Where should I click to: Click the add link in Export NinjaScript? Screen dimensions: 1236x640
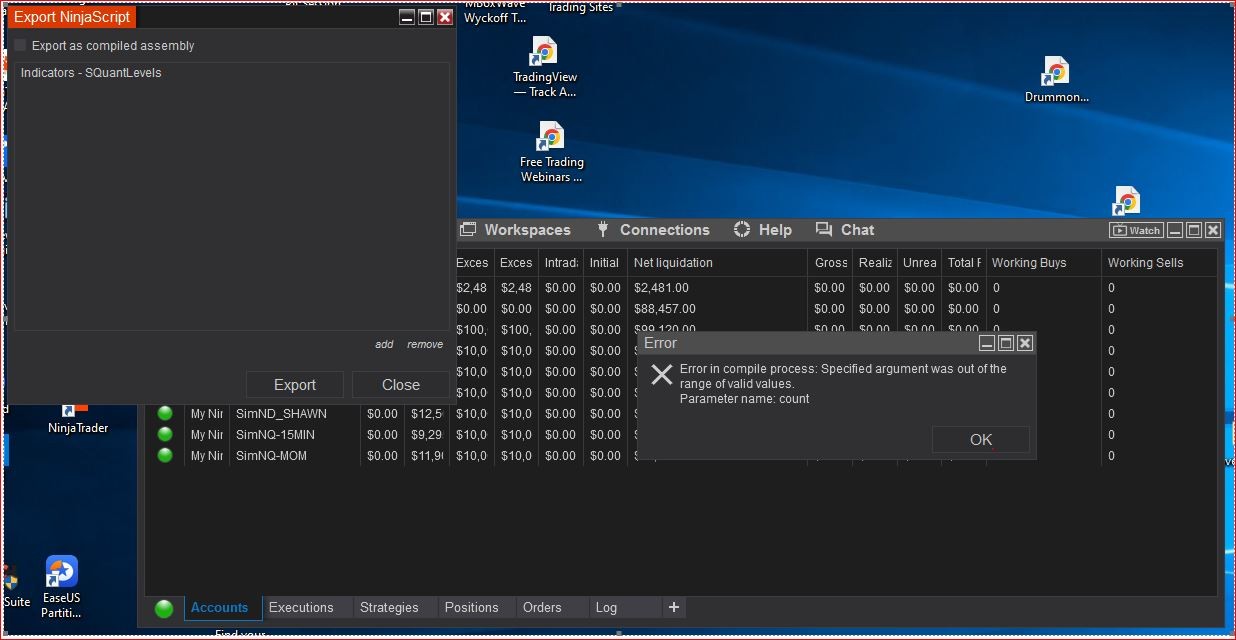click(384, 344)
